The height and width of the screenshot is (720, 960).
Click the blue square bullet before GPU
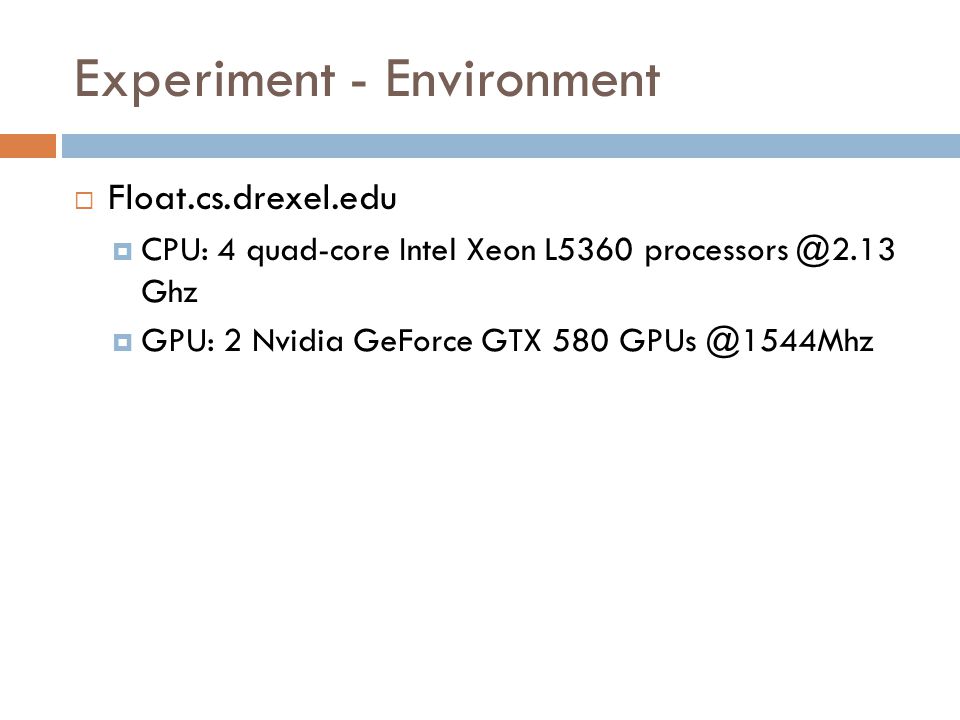122,342
